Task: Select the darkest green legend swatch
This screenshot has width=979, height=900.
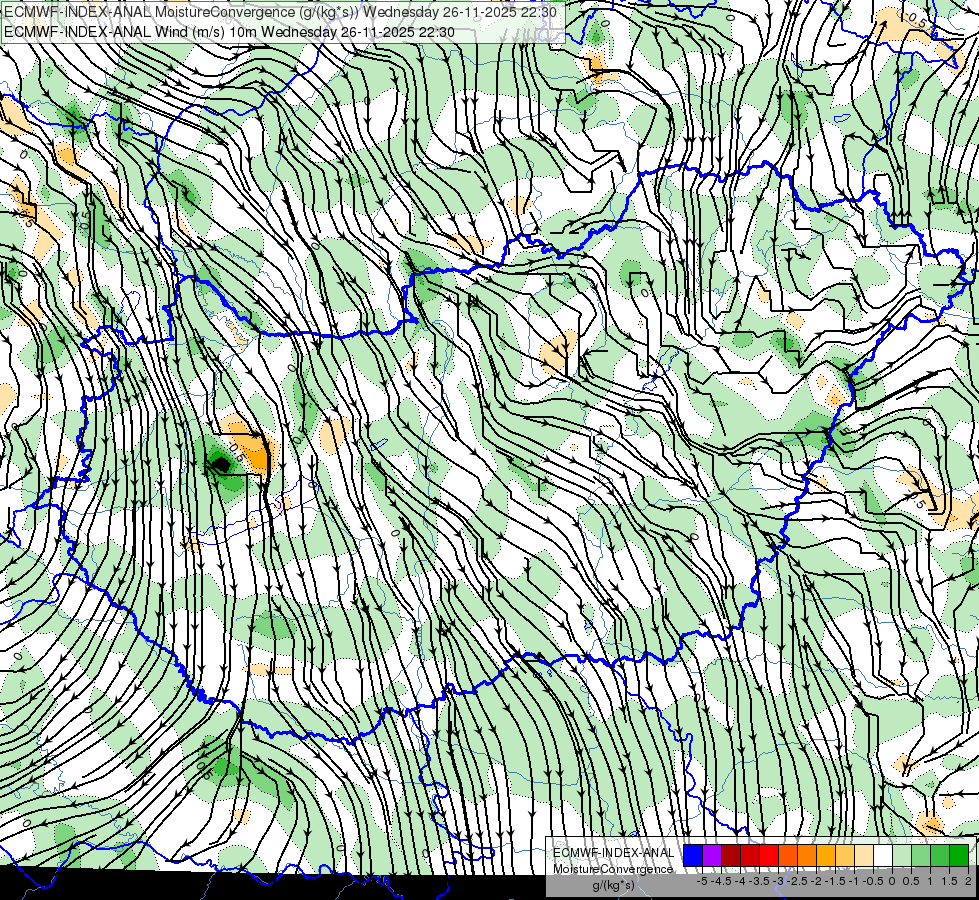Action: pyautogui.click(x=958, y=855)
